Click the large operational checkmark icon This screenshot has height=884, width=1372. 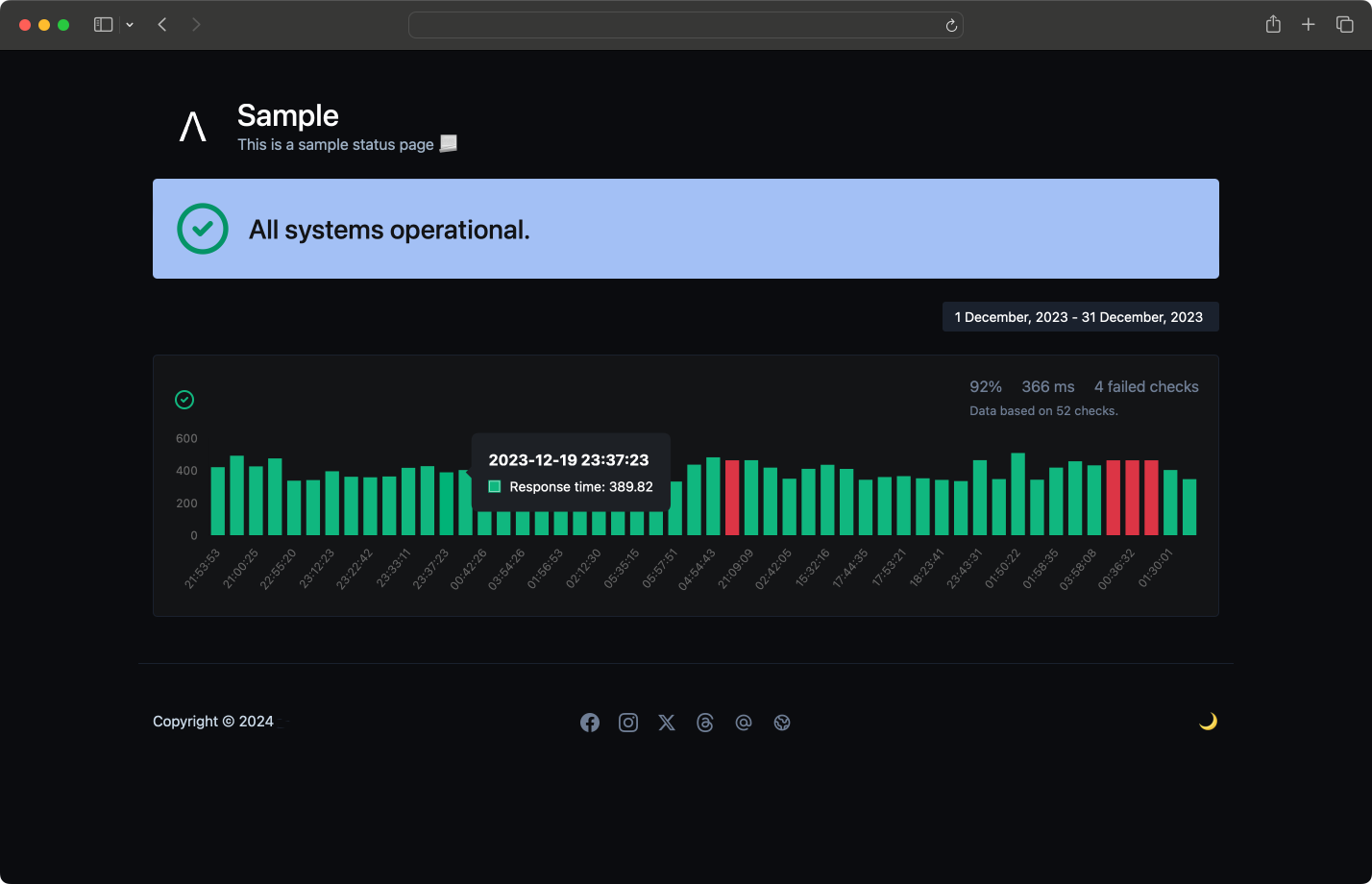tap(203, 229)
